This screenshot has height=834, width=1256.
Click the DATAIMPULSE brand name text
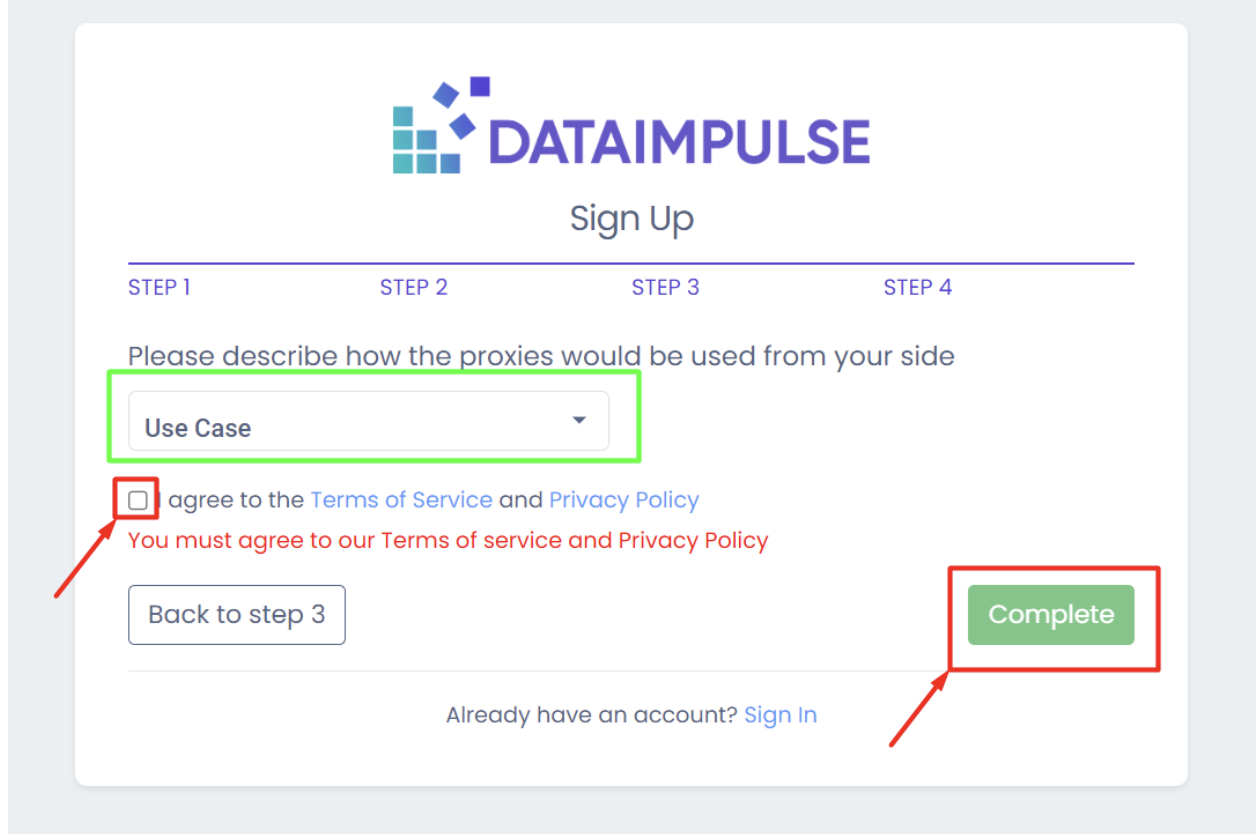pyautogui.click(x=680, y=141)
